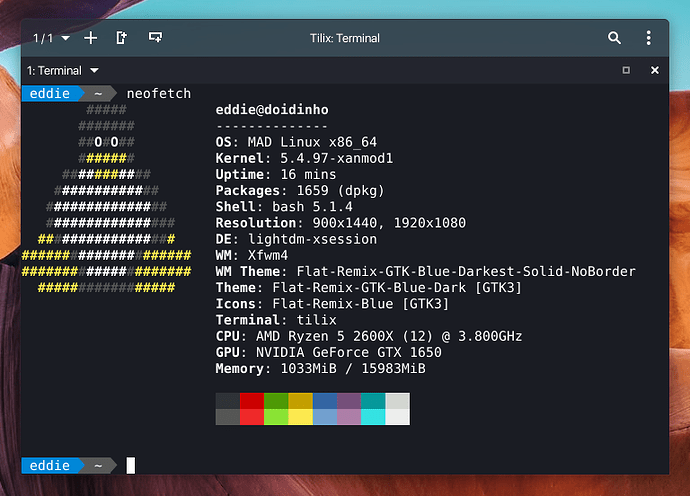
Task: Expand the 1/1 session switcher dropdown
Action: tap(51, 38)
